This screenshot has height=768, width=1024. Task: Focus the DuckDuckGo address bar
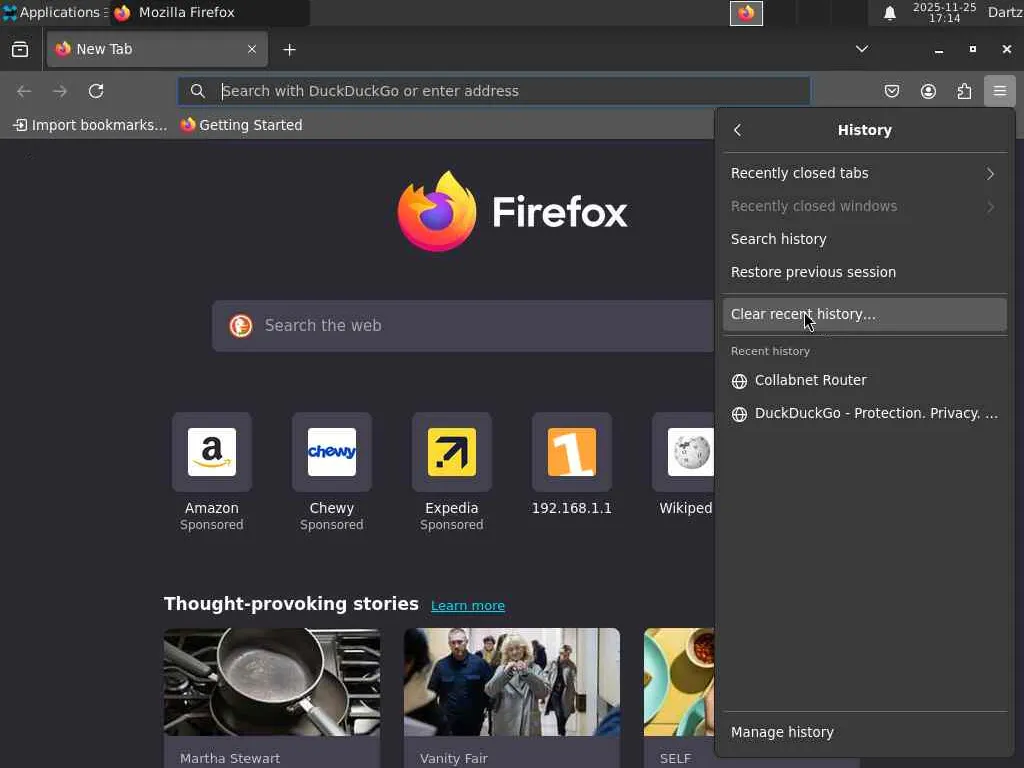click(494, 91)
